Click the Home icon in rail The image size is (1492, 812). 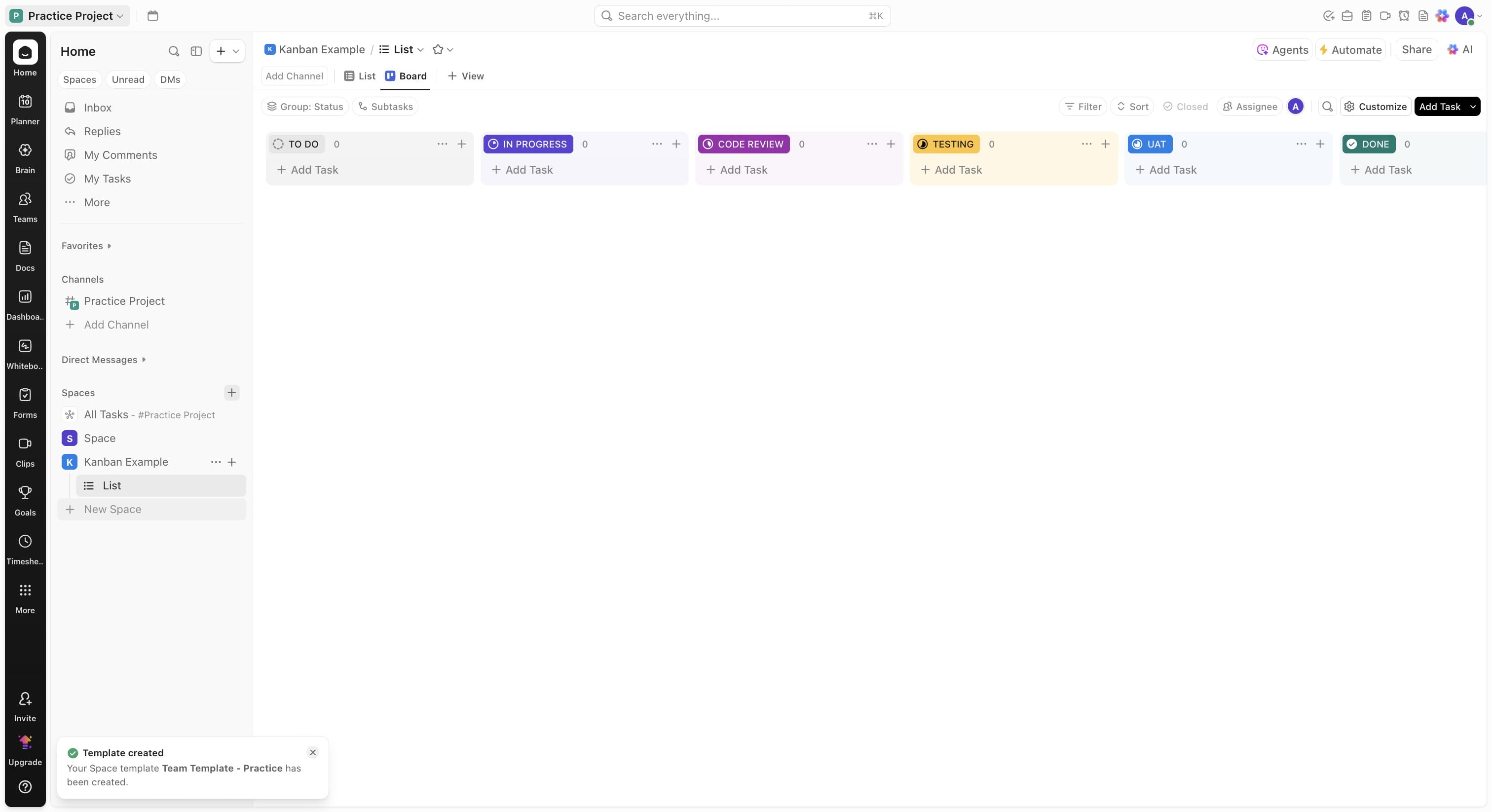click(25, 52)
